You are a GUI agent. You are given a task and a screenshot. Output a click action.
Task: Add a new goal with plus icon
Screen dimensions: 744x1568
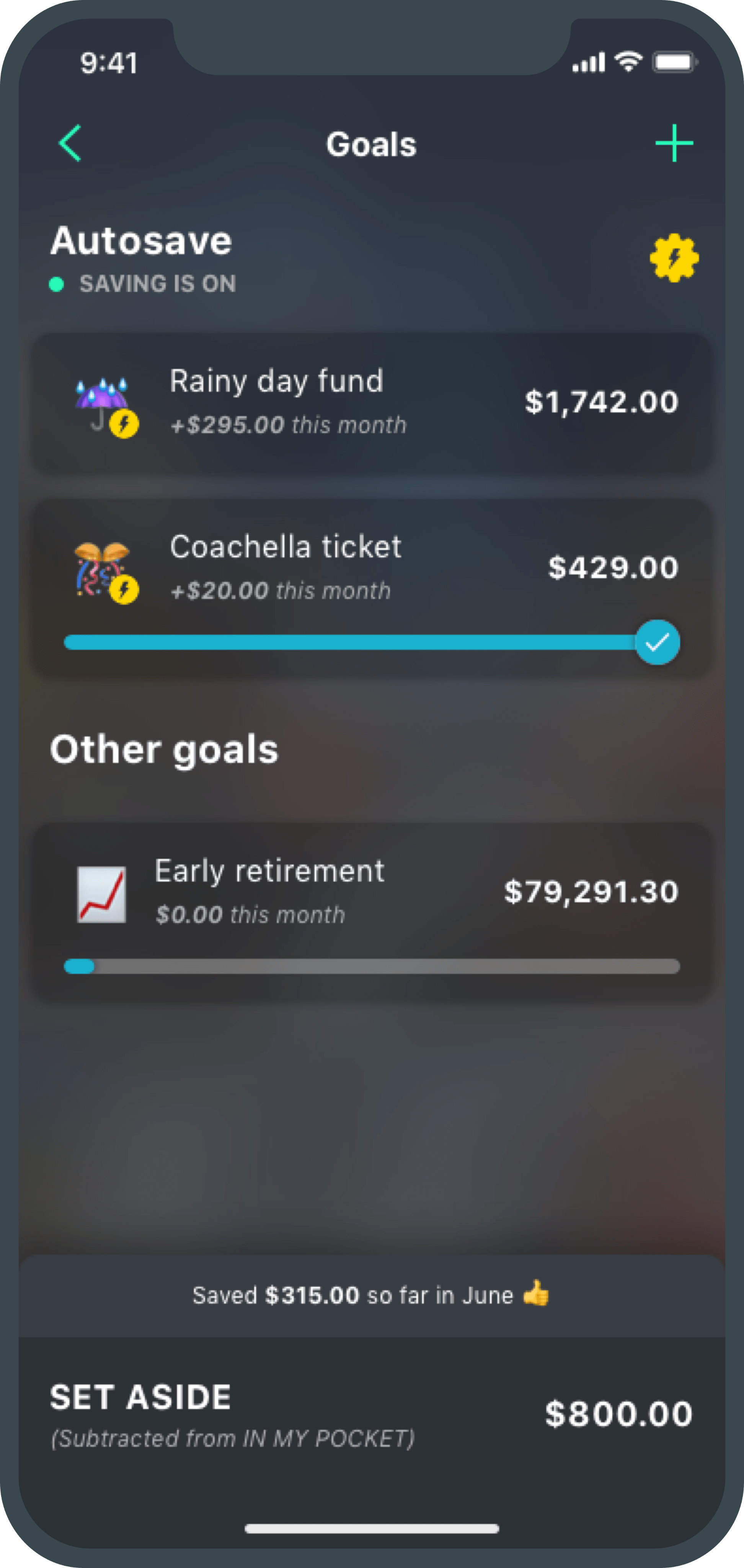coord(674,143)
